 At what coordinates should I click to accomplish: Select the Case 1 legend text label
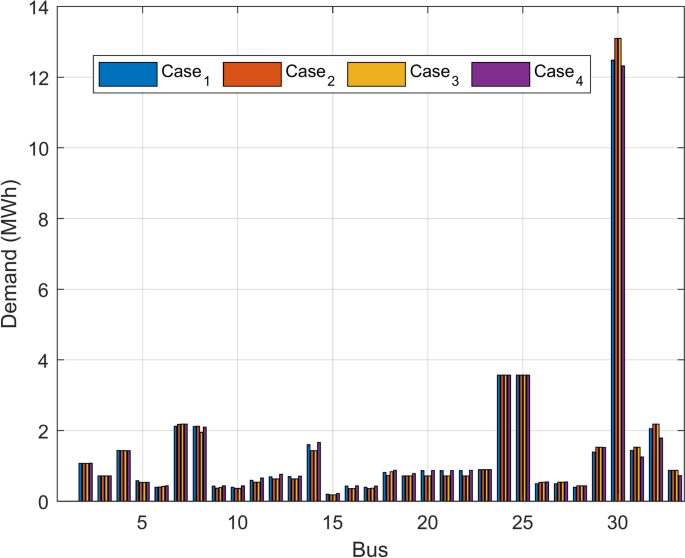(182, 74)
